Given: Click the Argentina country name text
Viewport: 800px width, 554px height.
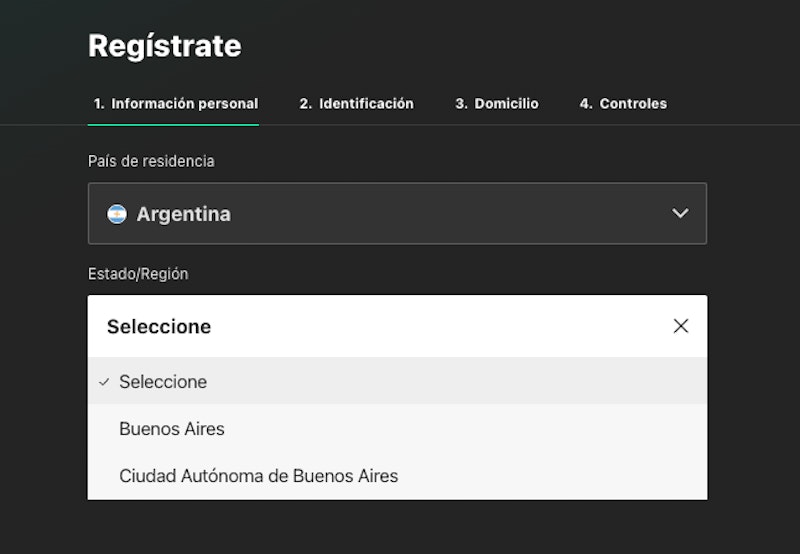Looking at the screenshot, I should [183, 214].
